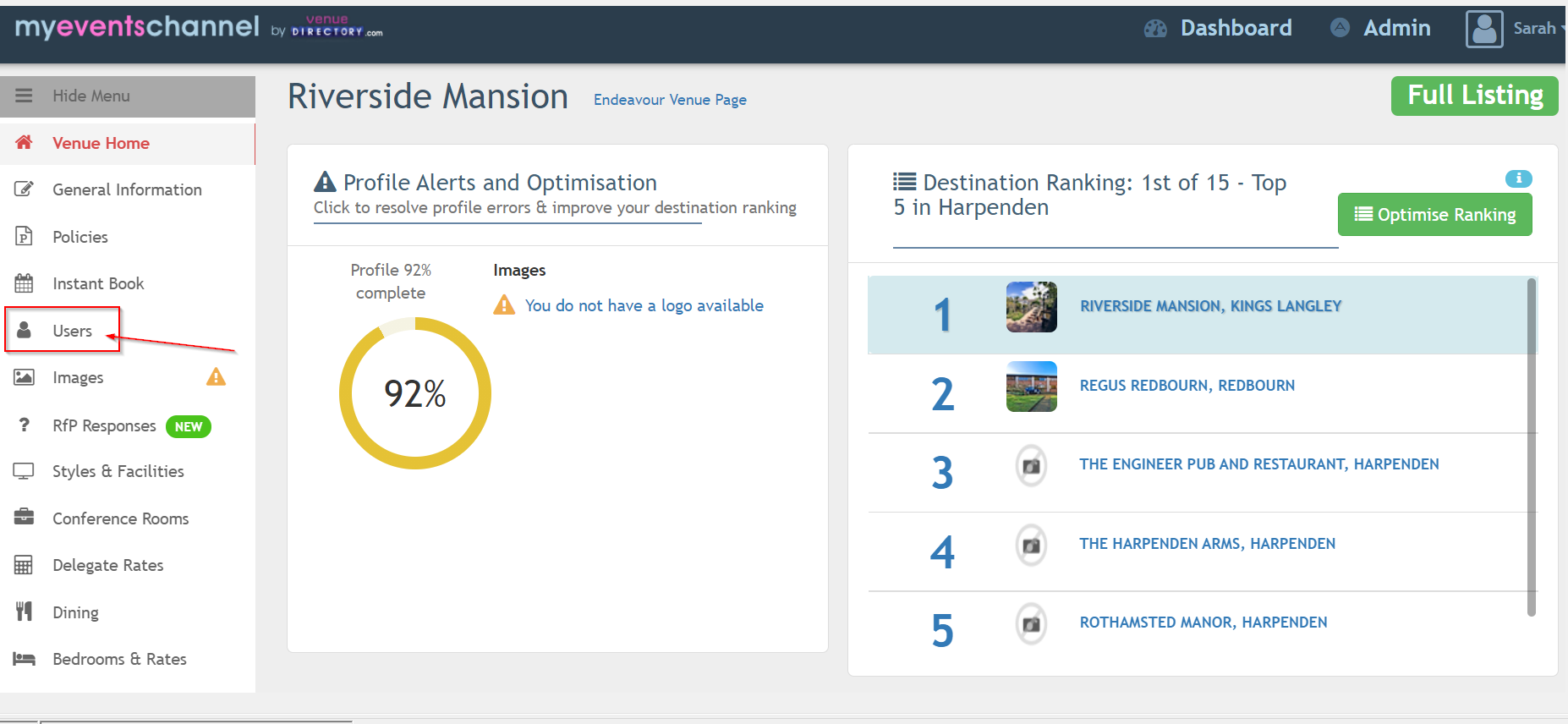Click the green NEW badge on RfP Responses
This screenshot has height=724, width=1568.
188,426
